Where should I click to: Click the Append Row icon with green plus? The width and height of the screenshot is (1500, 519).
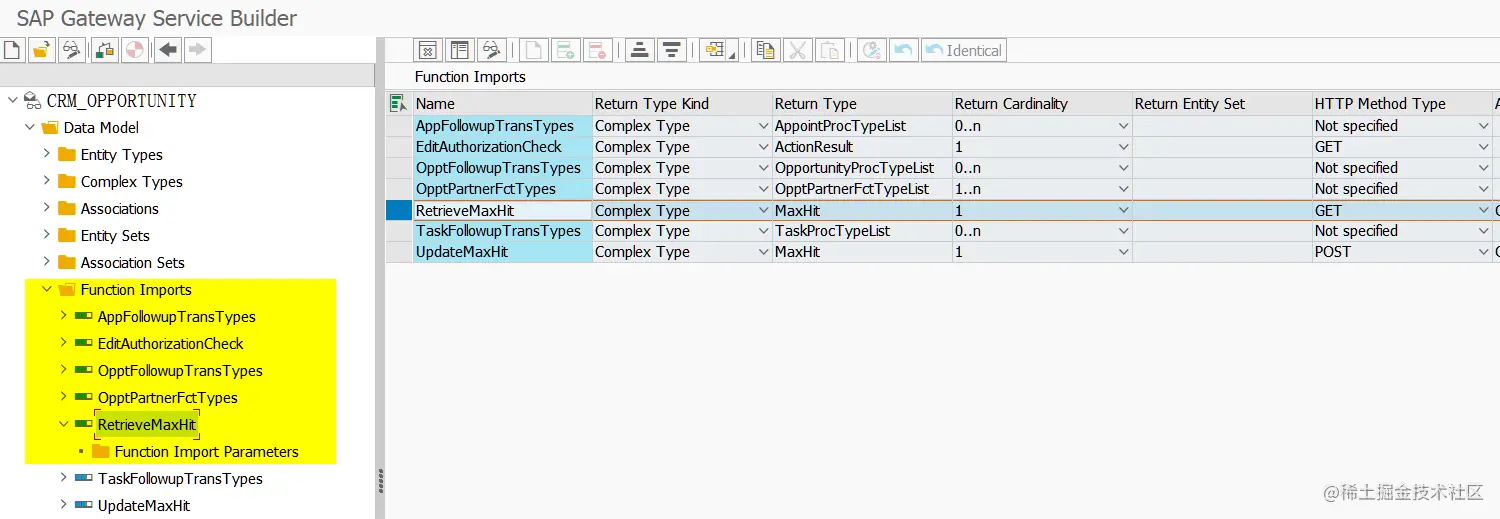[x=566, y=50]
